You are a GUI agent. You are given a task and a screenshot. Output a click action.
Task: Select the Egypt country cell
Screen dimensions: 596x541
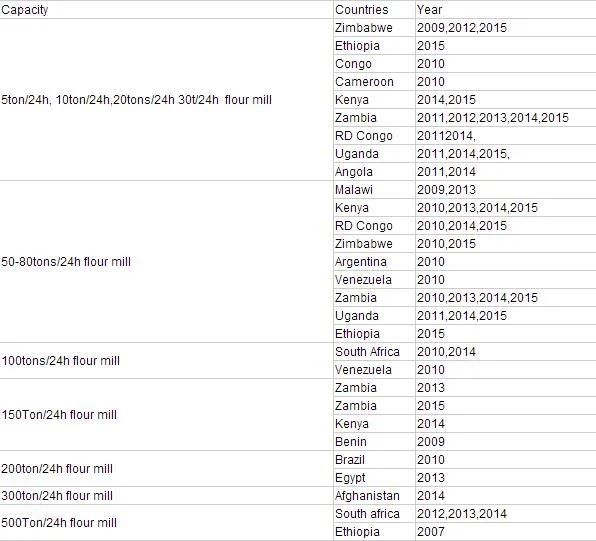point(374,478)
